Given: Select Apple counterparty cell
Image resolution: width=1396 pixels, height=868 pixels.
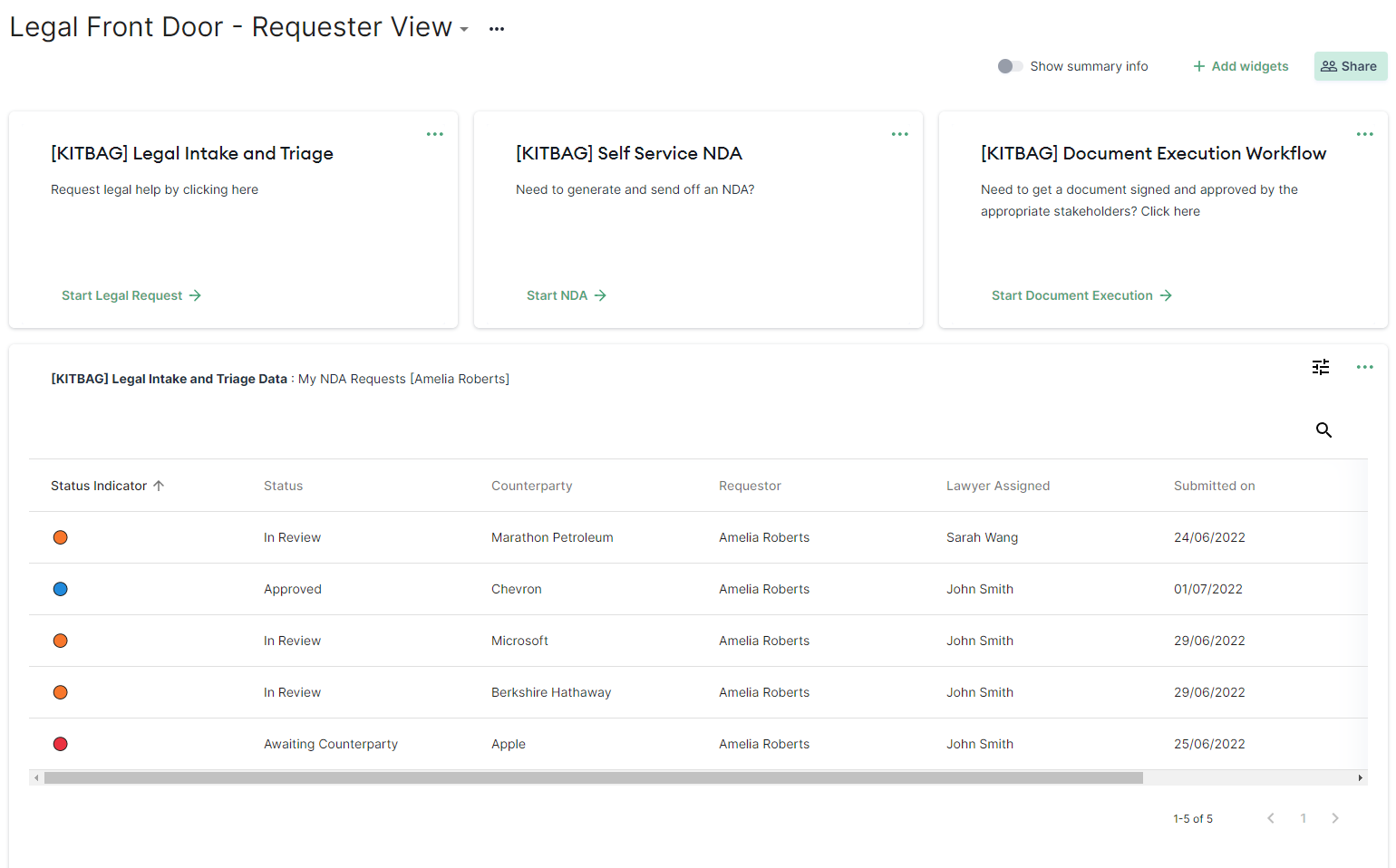Looking at the screenshot, I should (x=509, y=744).
